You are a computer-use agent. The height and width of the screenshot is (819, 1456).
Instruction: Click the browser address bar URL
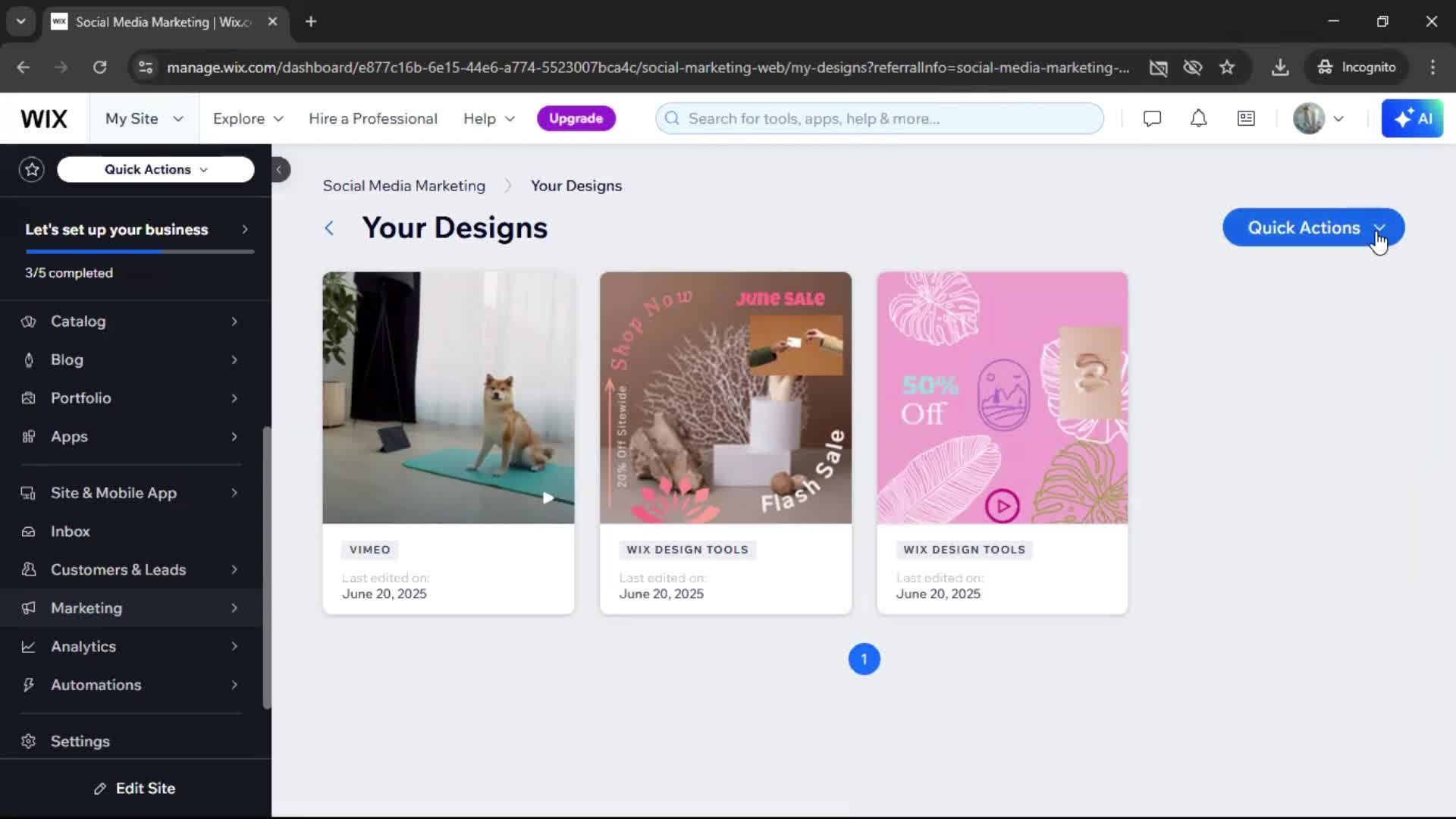(648, 67)
